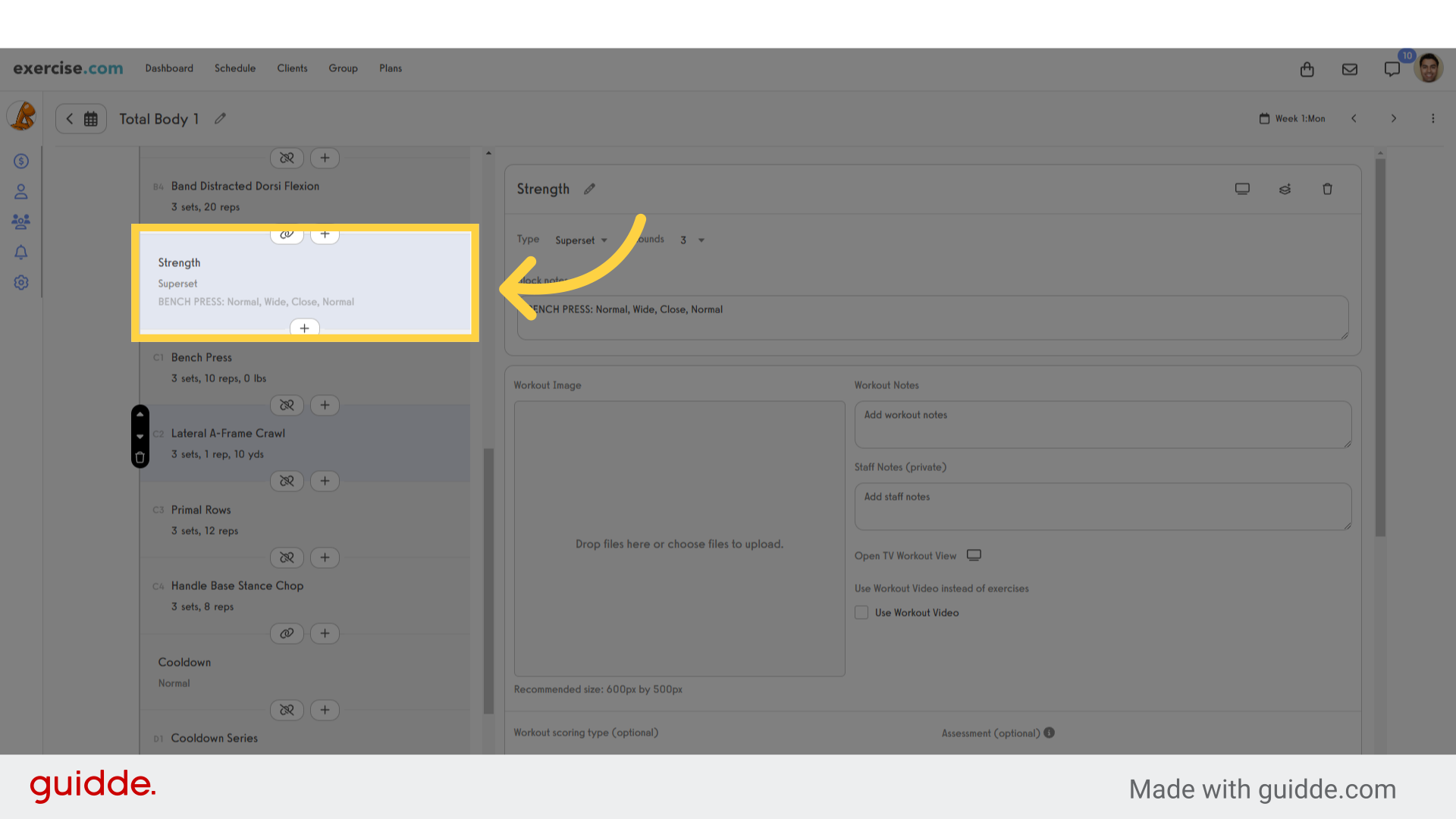Edit the Total Body 1 workout name
Screen dimensions: 1456x819
(220, 119)
